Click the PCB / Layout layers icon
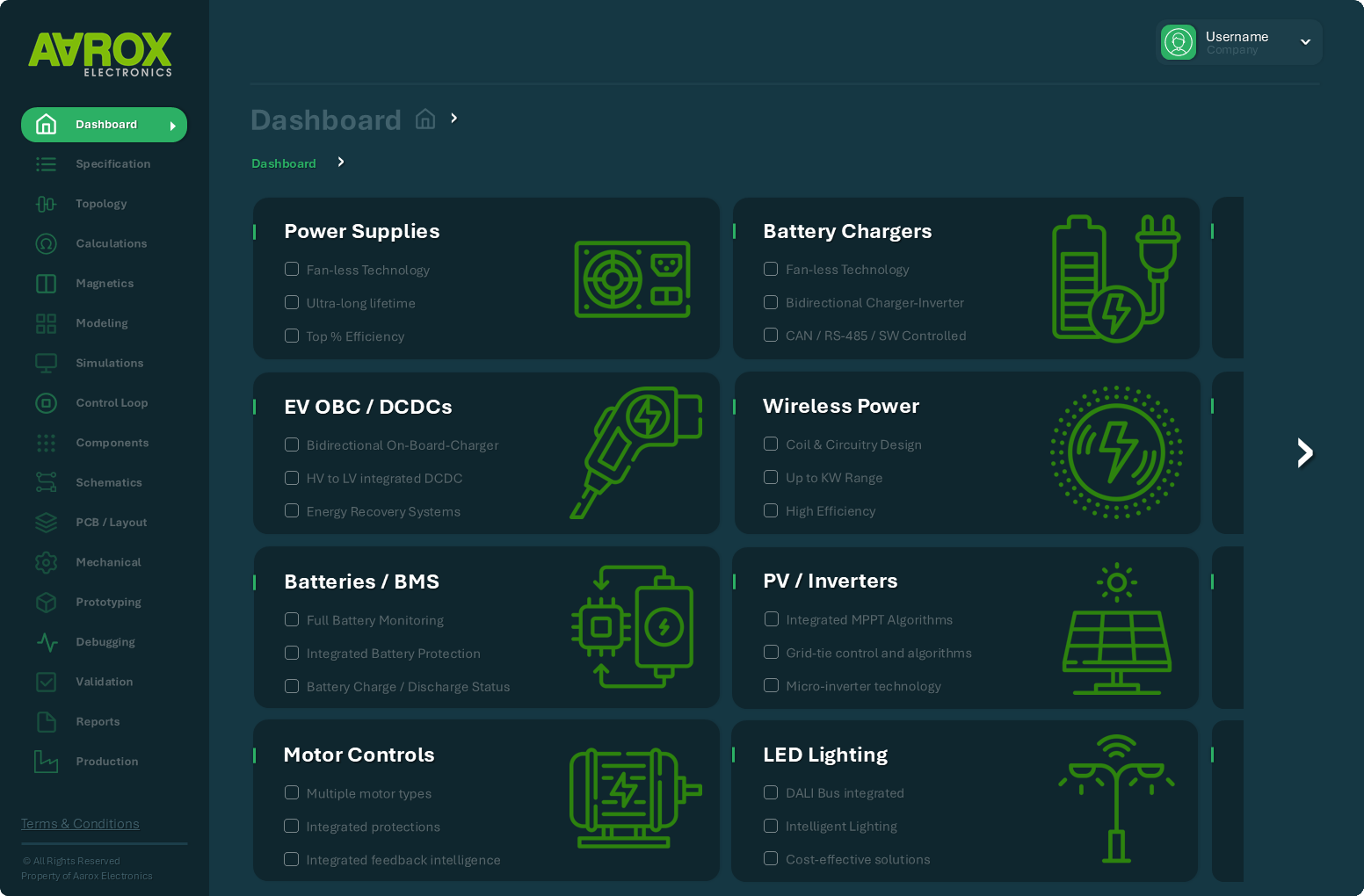Screen dimensions: 1364x896 click(x=46, y=522)
